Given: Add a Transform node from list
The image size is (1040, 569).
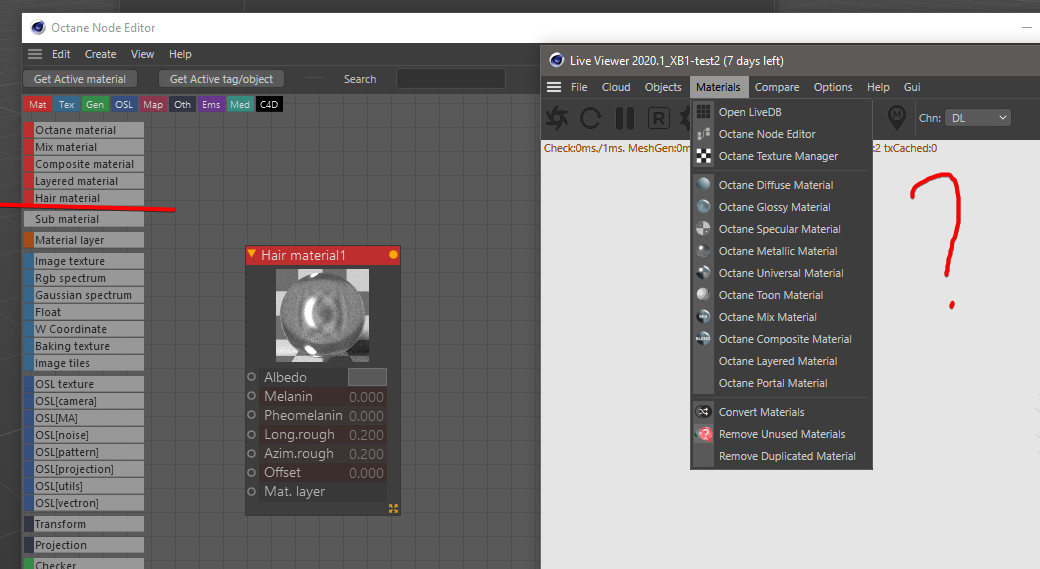Looking at the screenshot, I should click(x=84, y=524).
